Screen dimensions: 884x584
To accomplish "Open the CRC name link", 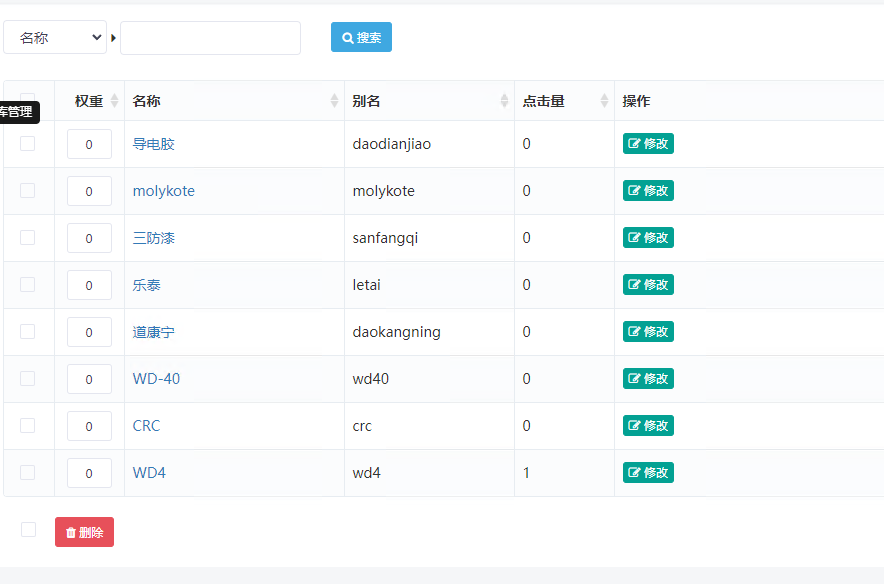I will tap(147, 426).
